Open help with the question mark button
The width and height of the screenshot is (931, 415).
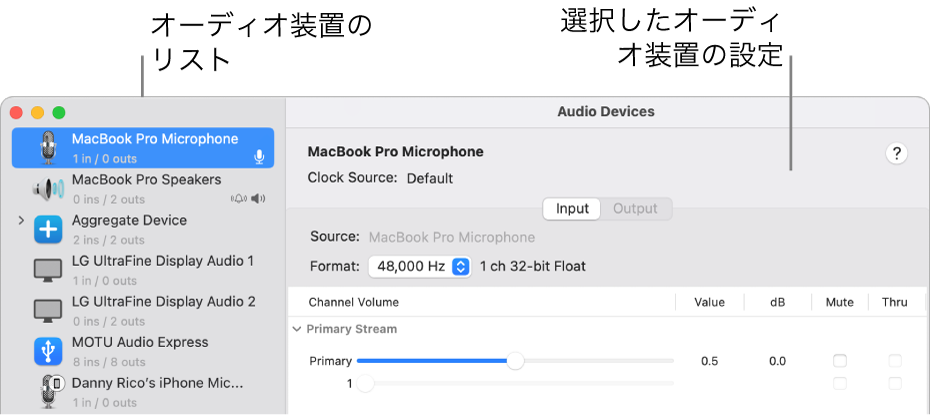coord(897,154)
